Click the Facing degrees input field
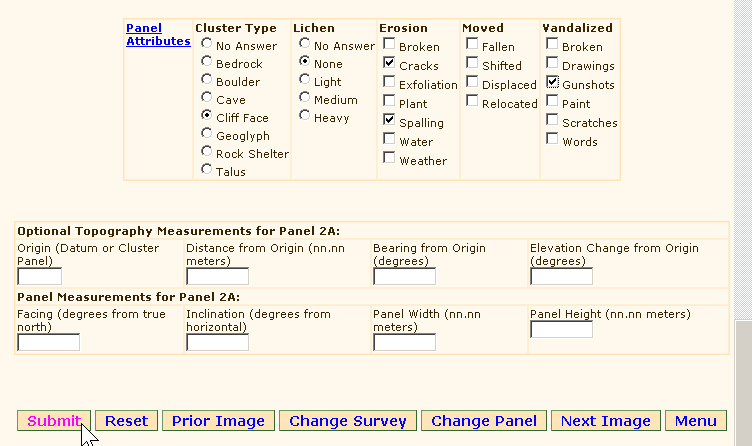 (x=48, y=342)
